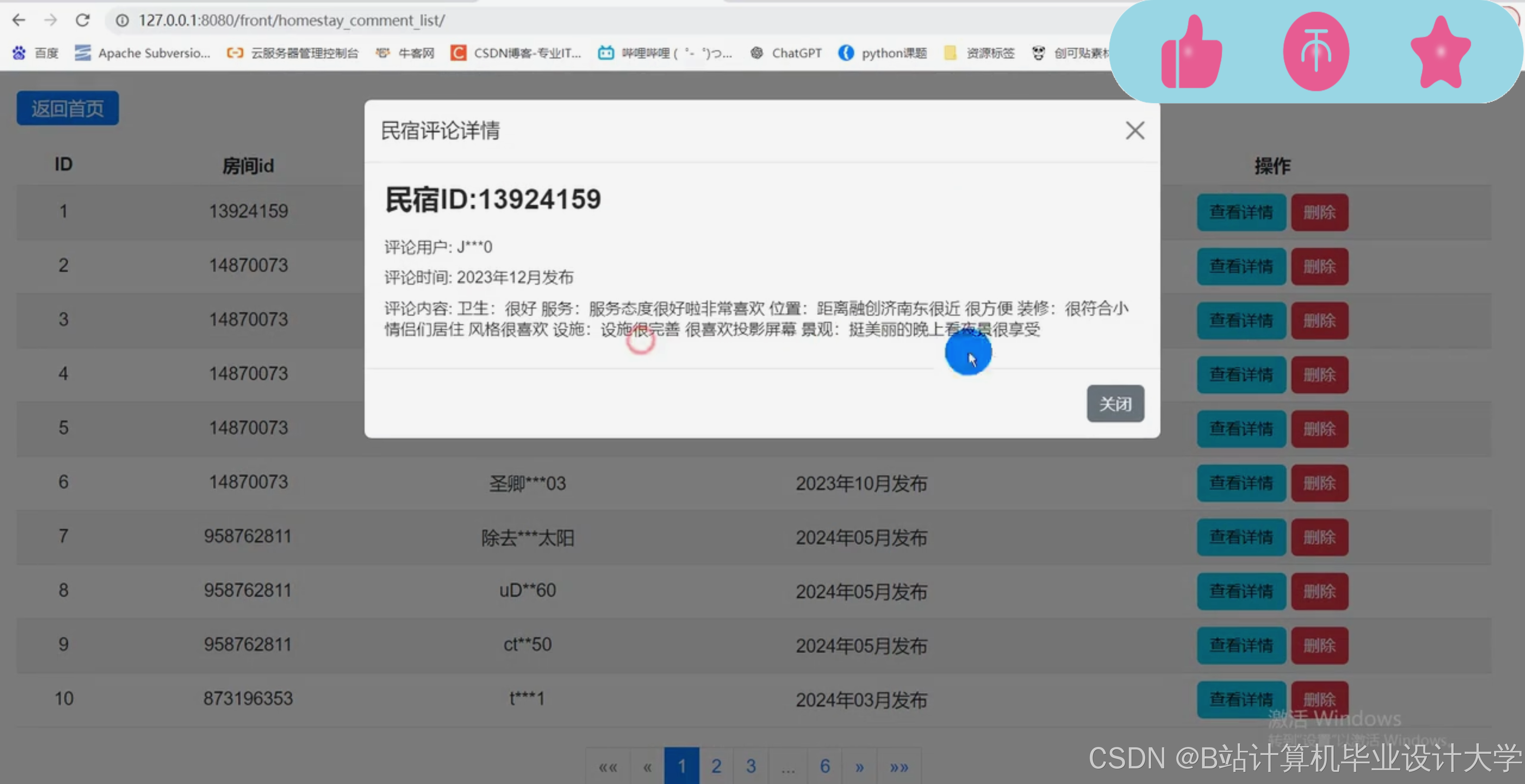The image size is (1525, 784).
Task: Click the pink thumbs-up like icon
Action: (x=1191, y=53)
